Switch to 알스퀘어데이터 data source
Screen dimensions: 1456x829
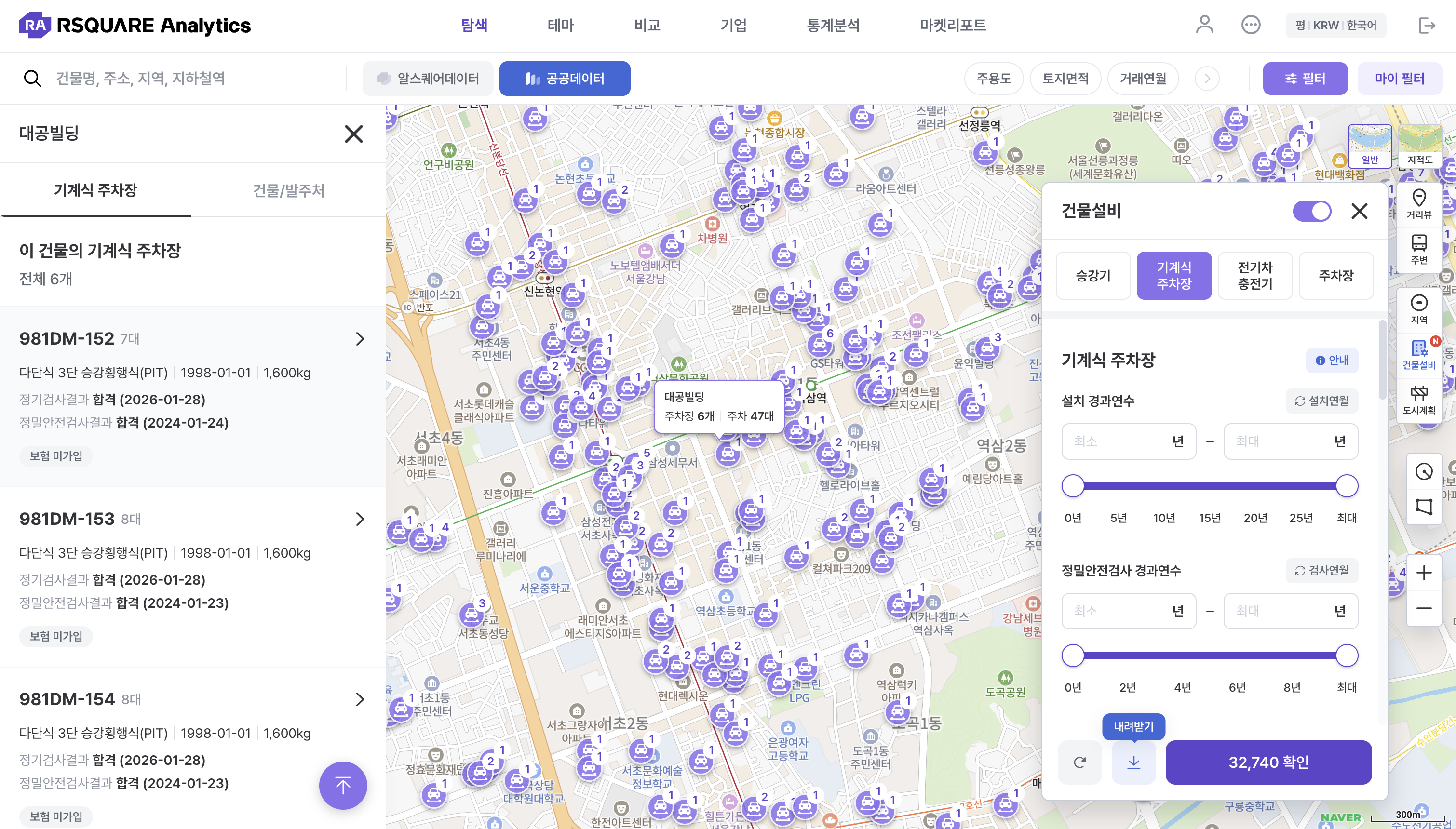click(x=428, y=79)
